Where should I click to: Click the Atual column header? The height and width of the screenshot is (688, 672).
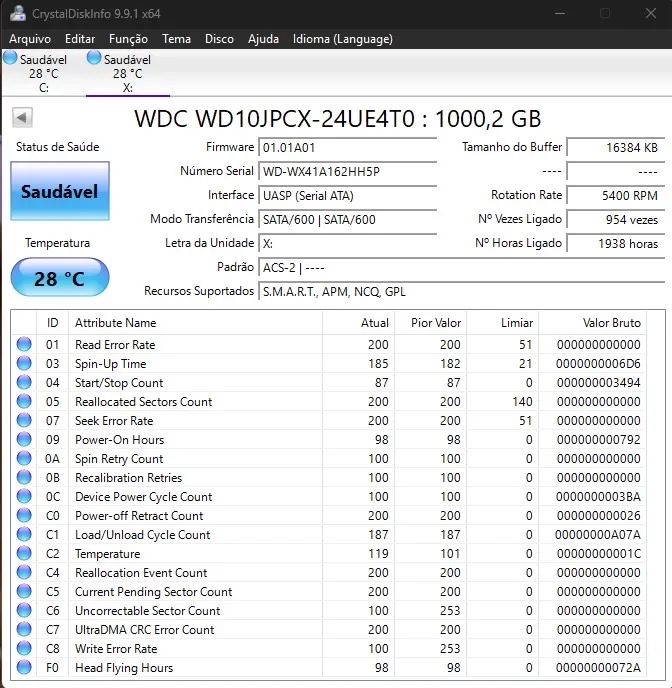[358, 322]
